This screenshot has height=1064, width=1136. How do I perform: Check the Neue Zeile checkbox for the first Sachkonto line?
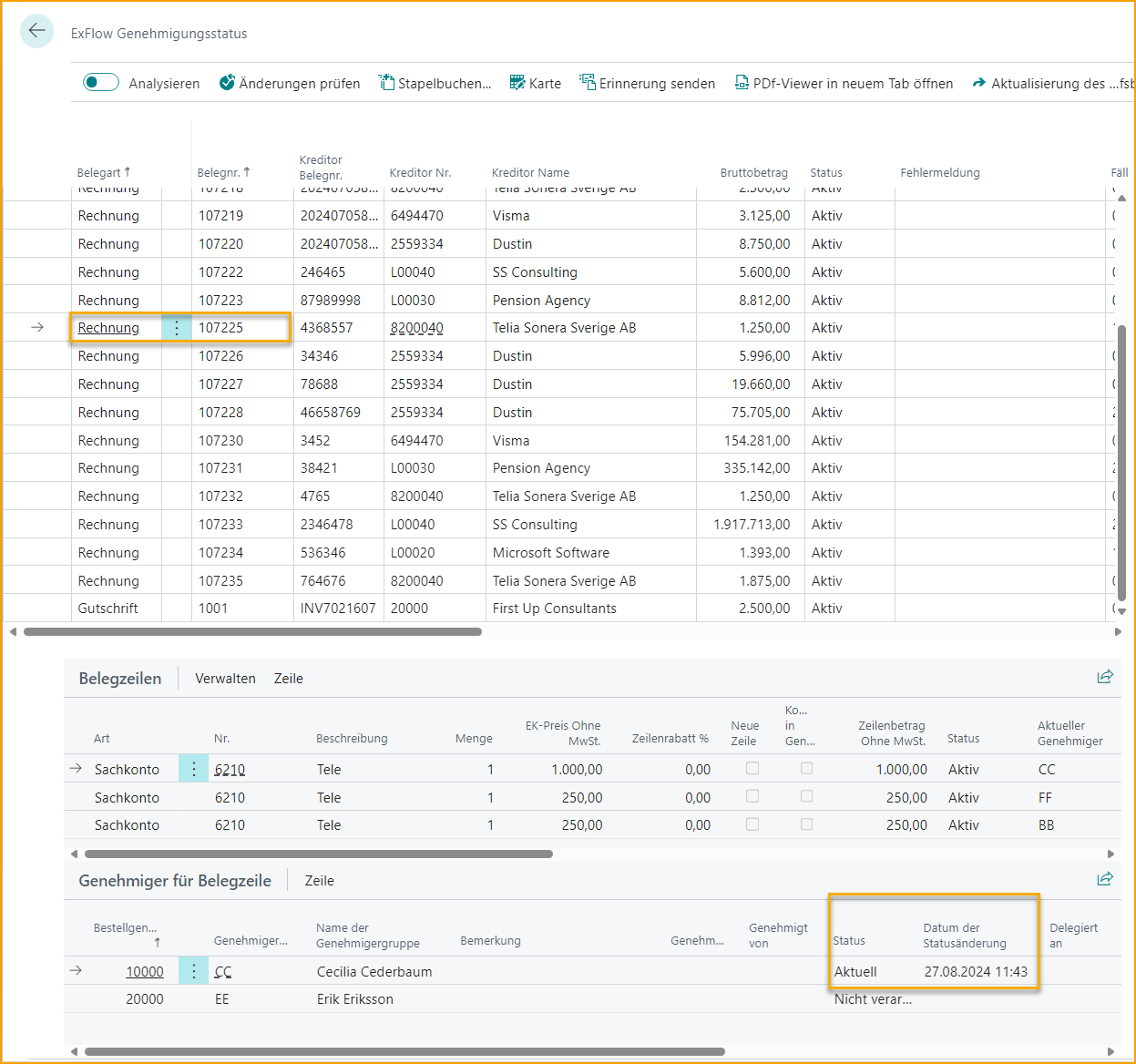pos(752,768)
